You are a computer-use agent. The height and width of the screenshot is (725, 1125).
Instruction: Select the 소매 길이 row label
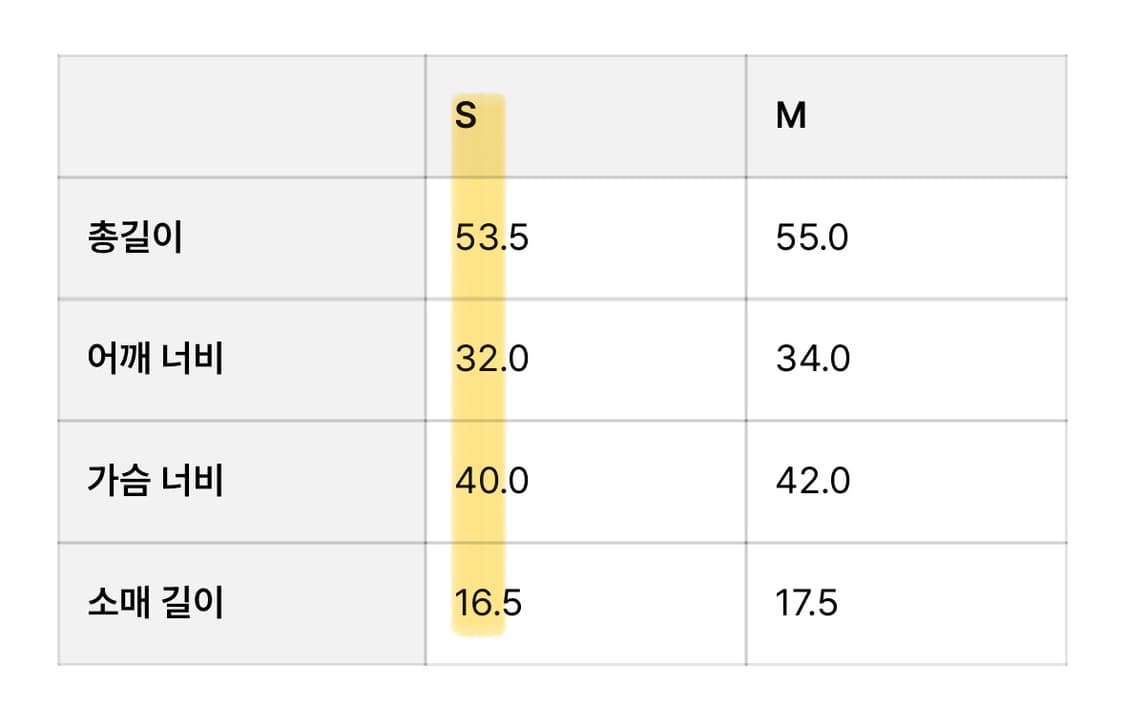(x=155, y=604)
